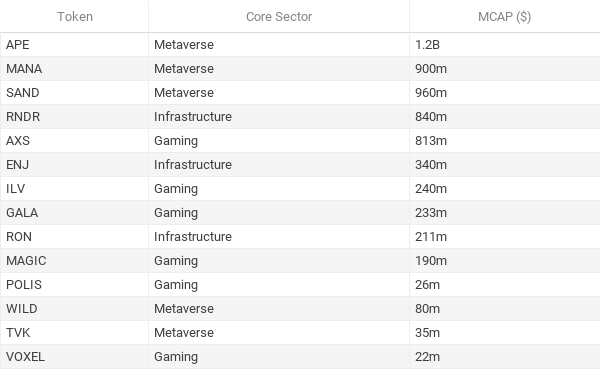The image size is (600, 371).
Task: Click the AXS Gaming sector cell
Action: pos(279,141)
